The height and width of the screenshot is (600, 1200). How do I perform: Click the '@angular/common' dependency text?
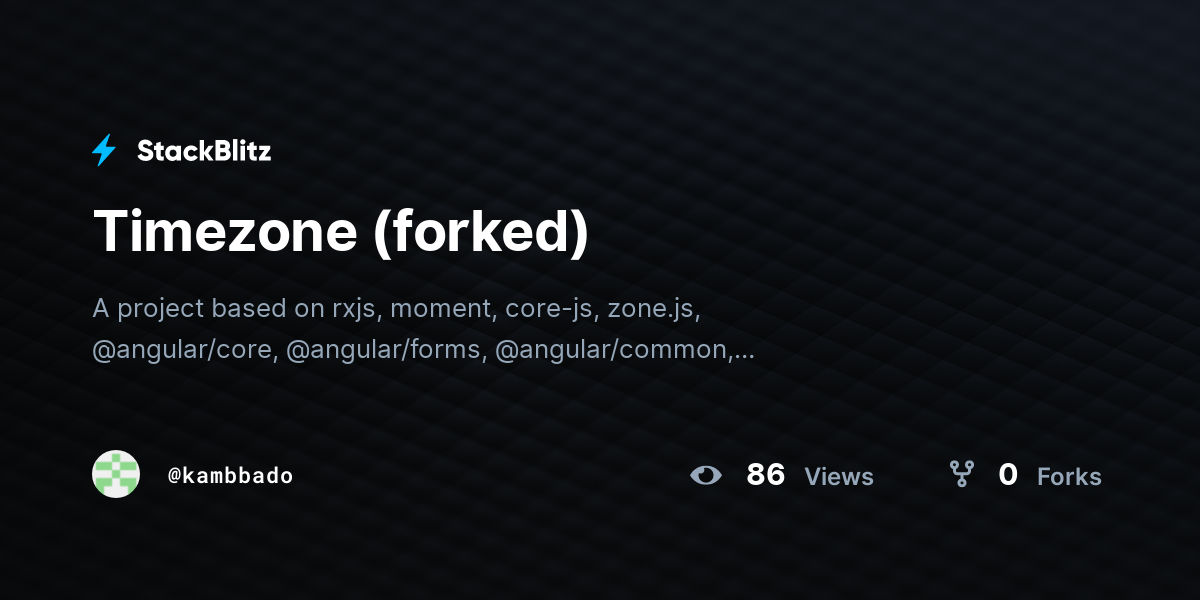click(x=612, y=350)
